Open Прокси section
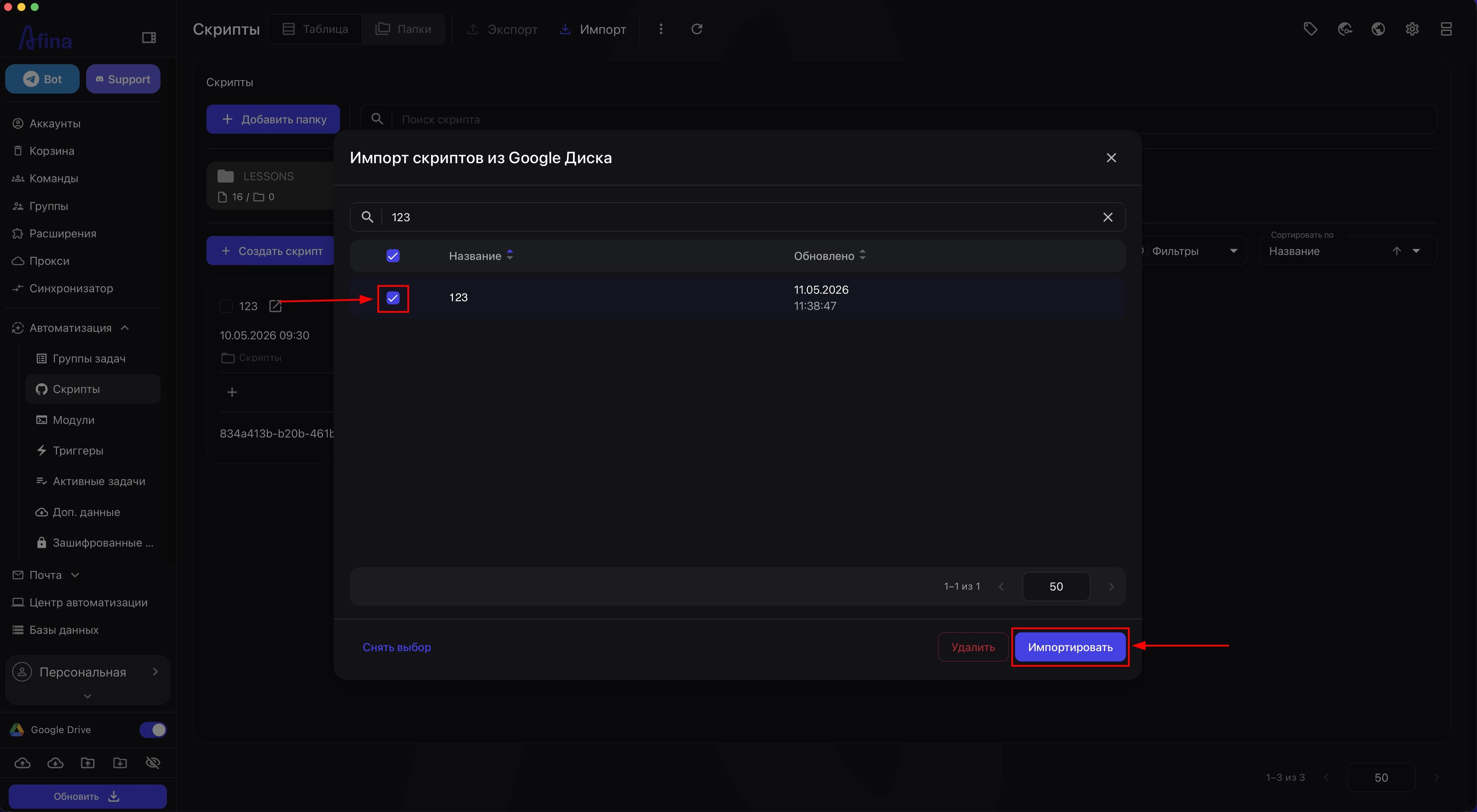The image size is (1477, 812). click(49, 261)
